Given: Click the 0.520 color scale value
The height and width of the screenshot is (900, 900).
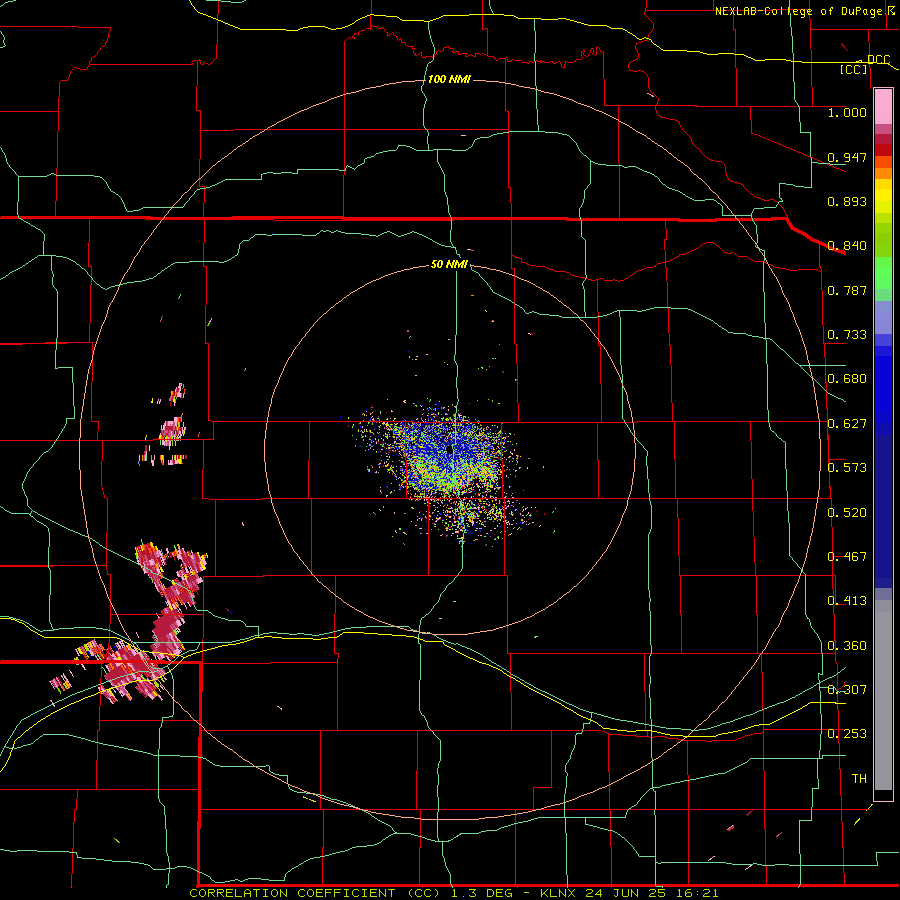Looking at the screenshot, I should pyautogui.click(x=847, y=513).
